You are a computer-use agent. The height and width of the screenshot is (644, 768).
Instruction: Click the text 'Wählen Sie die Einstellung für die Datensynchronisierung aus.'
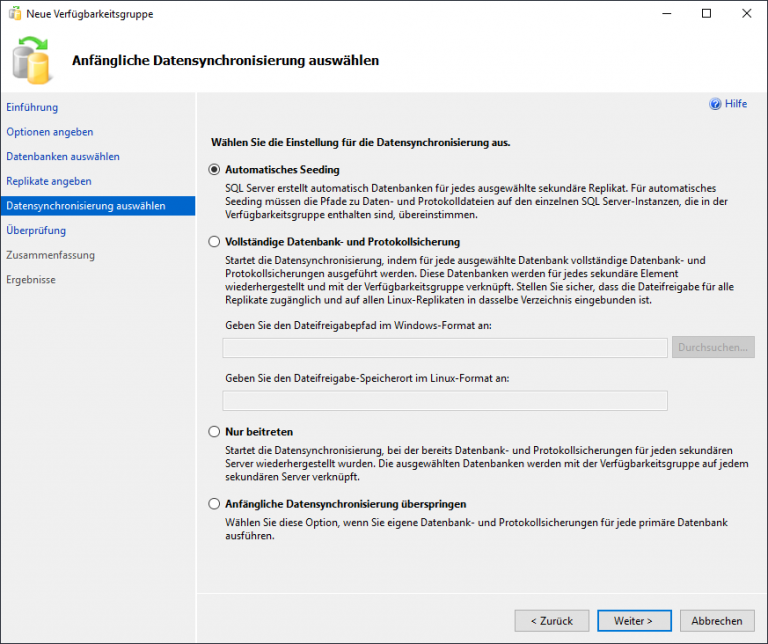click(360, 143)
